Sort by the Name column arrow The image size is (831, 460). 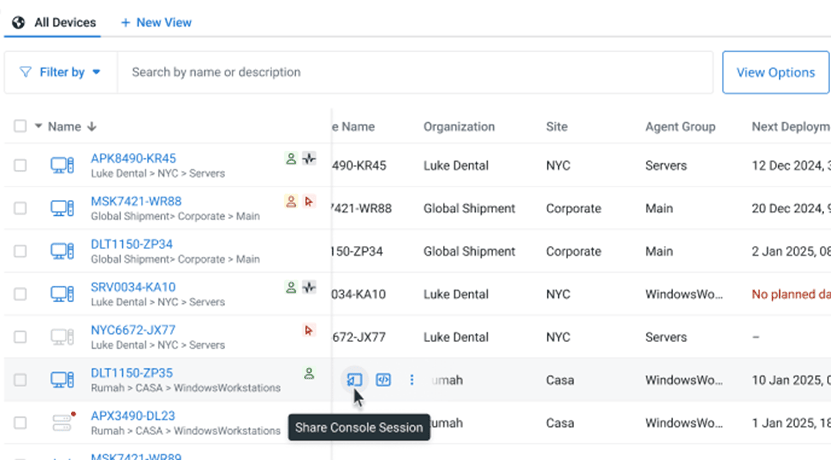click(92, 127)
